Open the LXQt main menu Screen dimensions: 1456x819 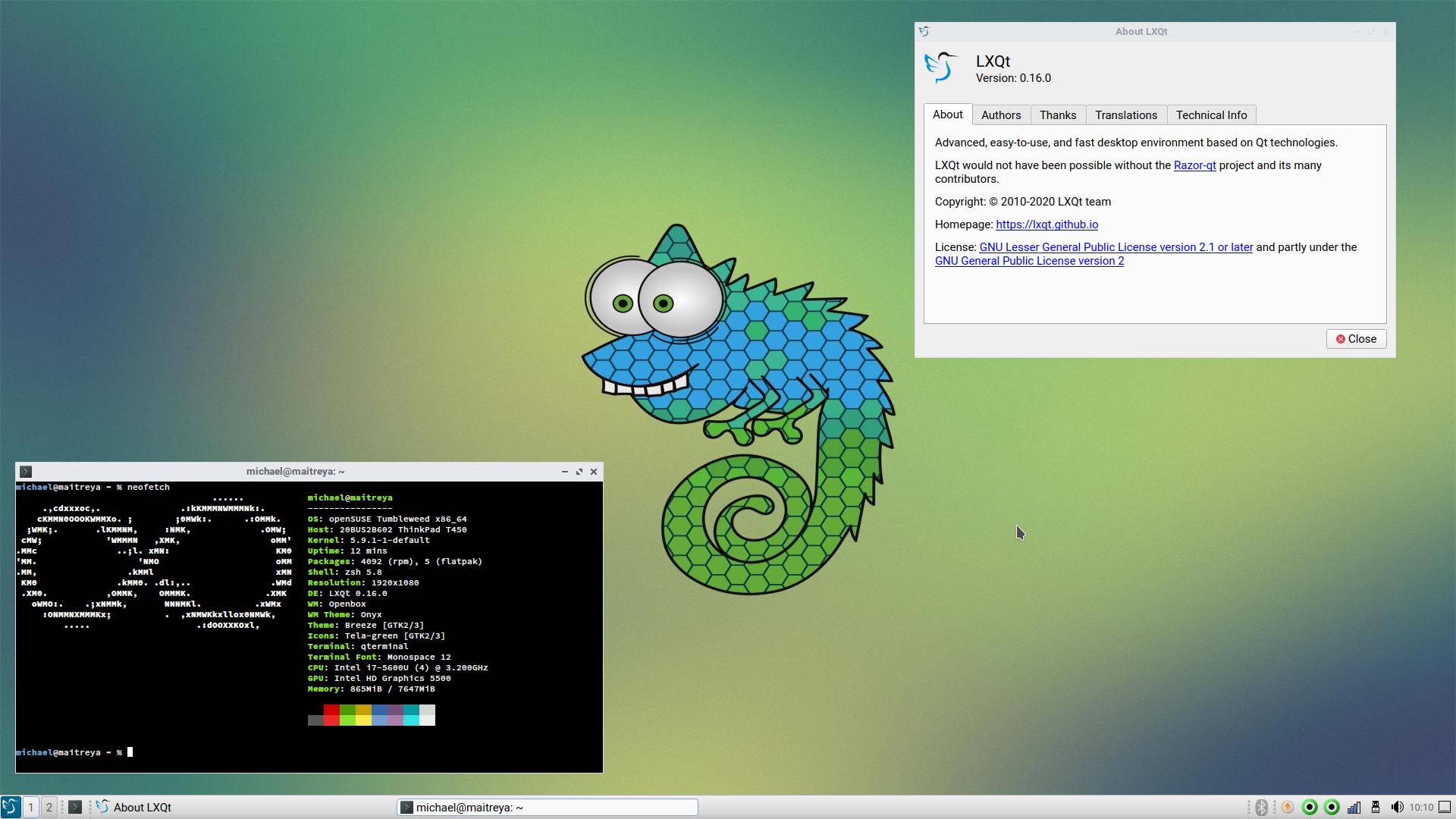pyautogui.click(x=11, y=807)
